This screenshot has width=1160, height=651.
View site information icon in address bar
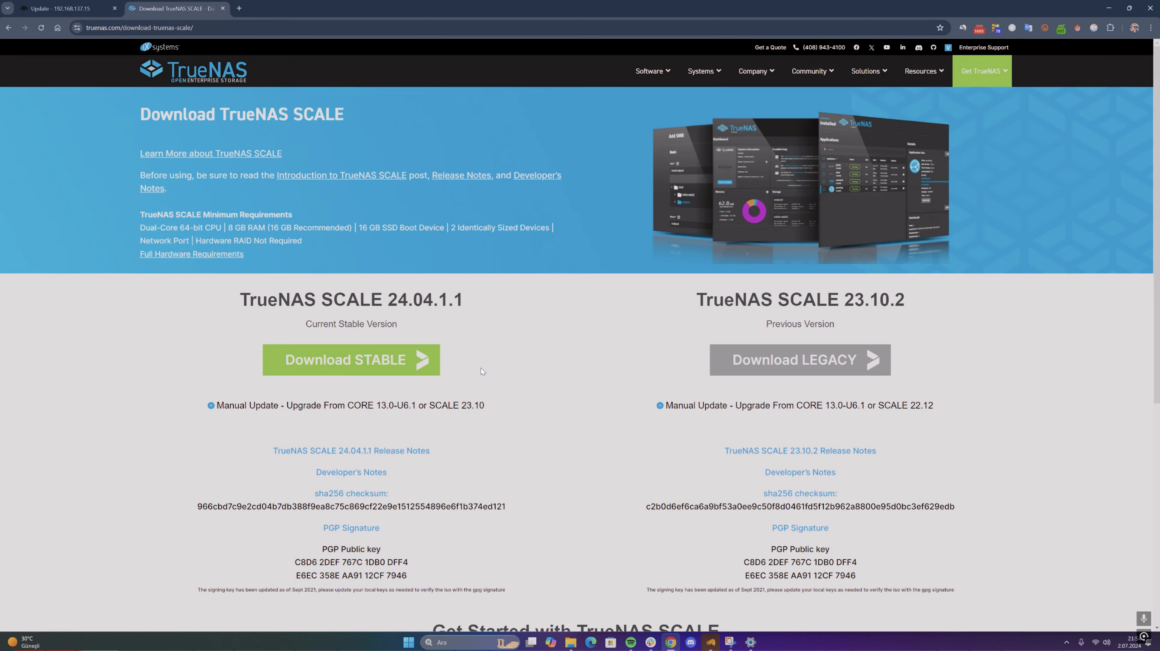pyautogui.click(x=77, y=27)
